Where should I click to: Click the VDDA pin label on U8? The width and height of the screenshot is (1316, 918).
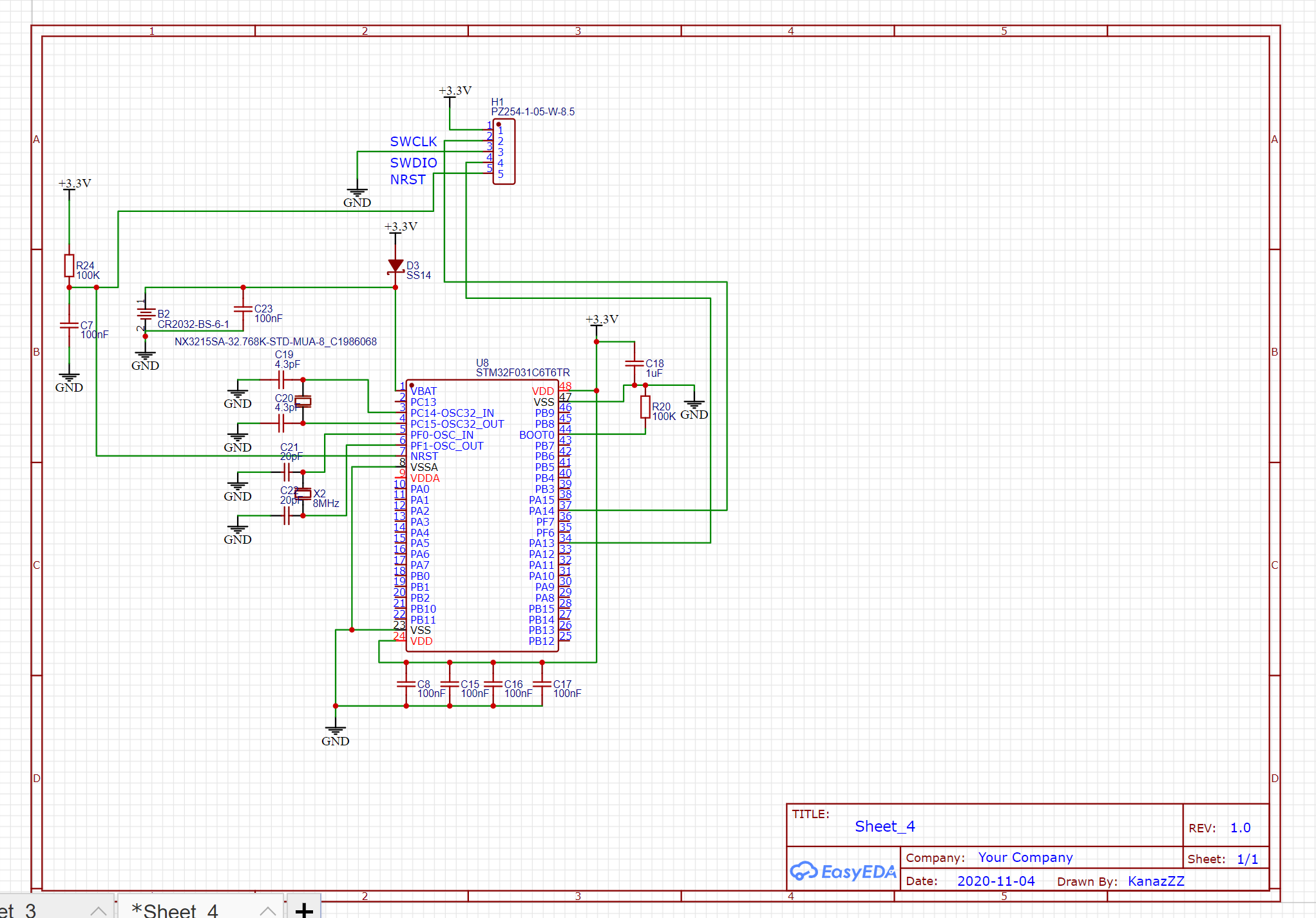pos(424,478)
